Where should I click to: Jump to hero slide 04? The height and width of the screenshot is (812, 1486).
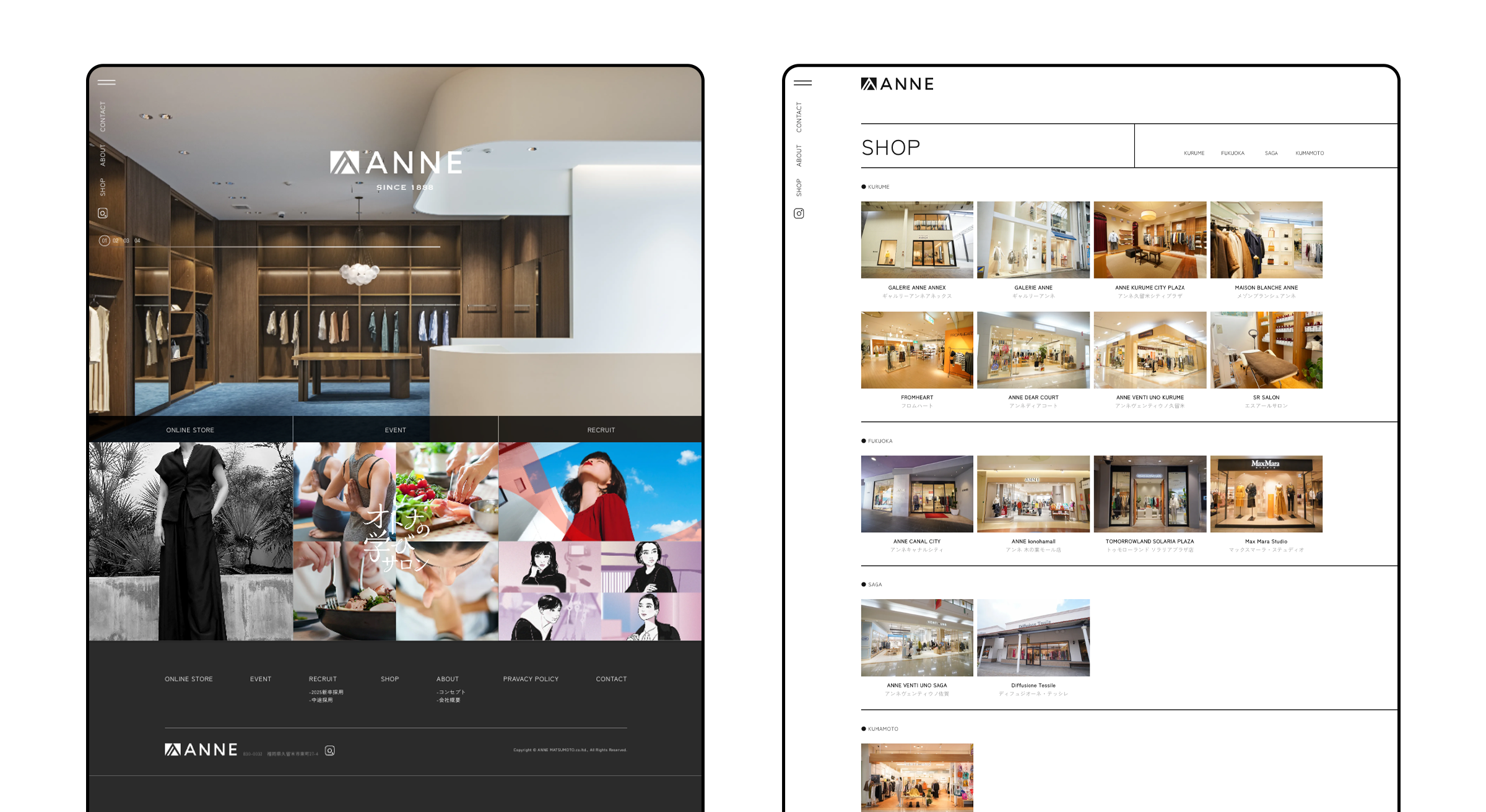coord(137,241)
